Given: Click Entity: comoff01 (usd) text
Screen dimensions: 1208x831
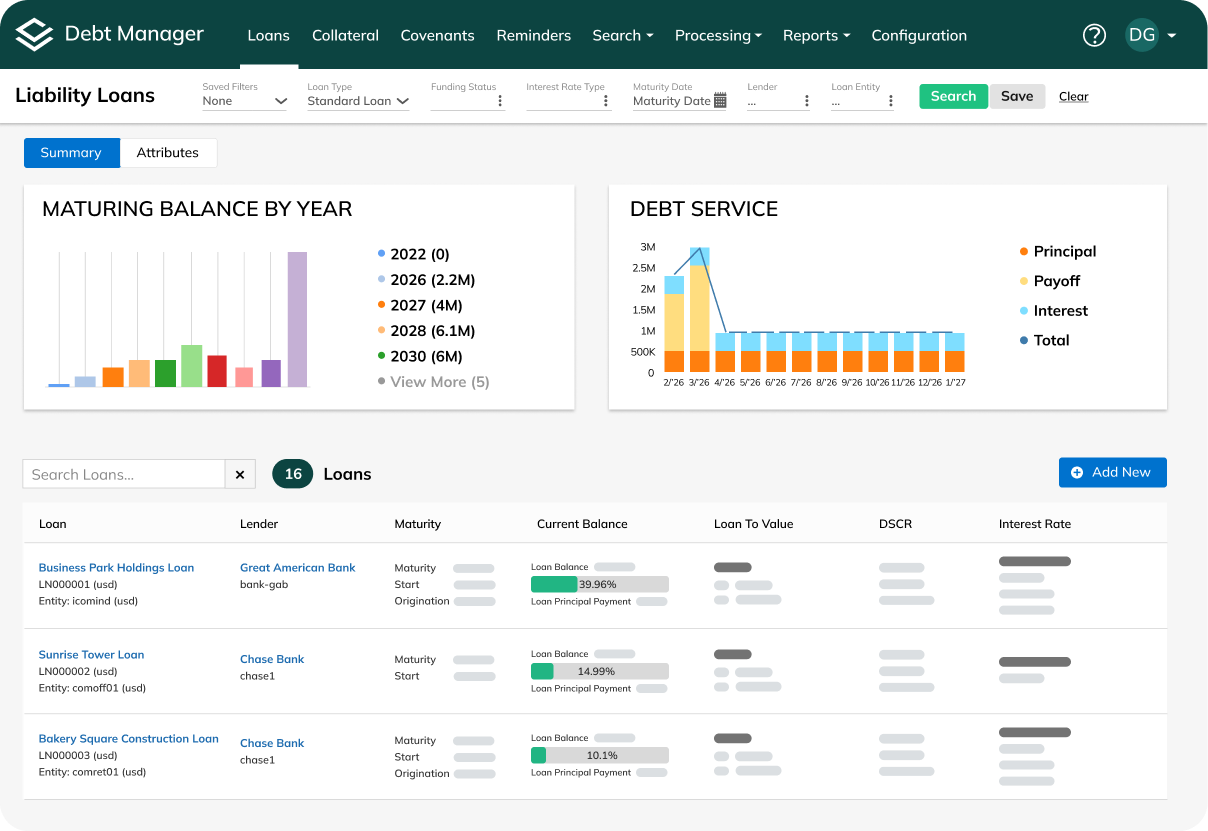Looking at the screenshot, I should pyautogui.click(x=93, y=688).
